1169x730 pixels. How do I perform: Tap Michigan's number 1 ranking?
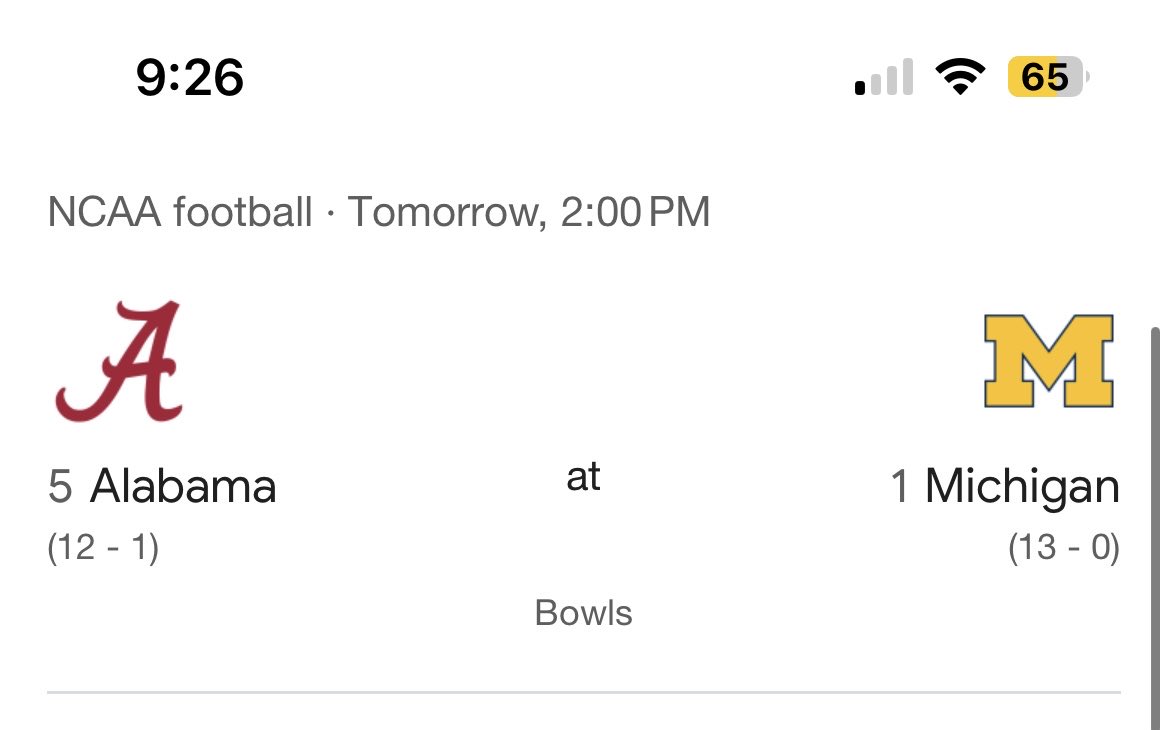pos(899,487)
